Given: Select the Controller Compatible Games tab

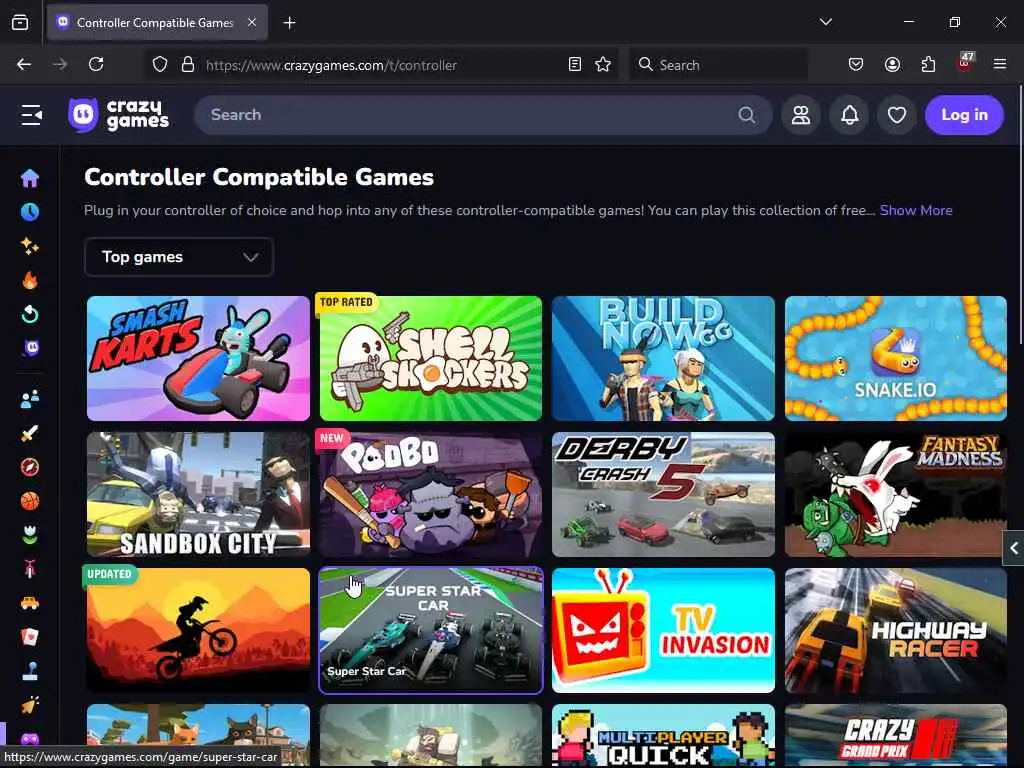Looking at the screenshot, I should coord(155,23).
